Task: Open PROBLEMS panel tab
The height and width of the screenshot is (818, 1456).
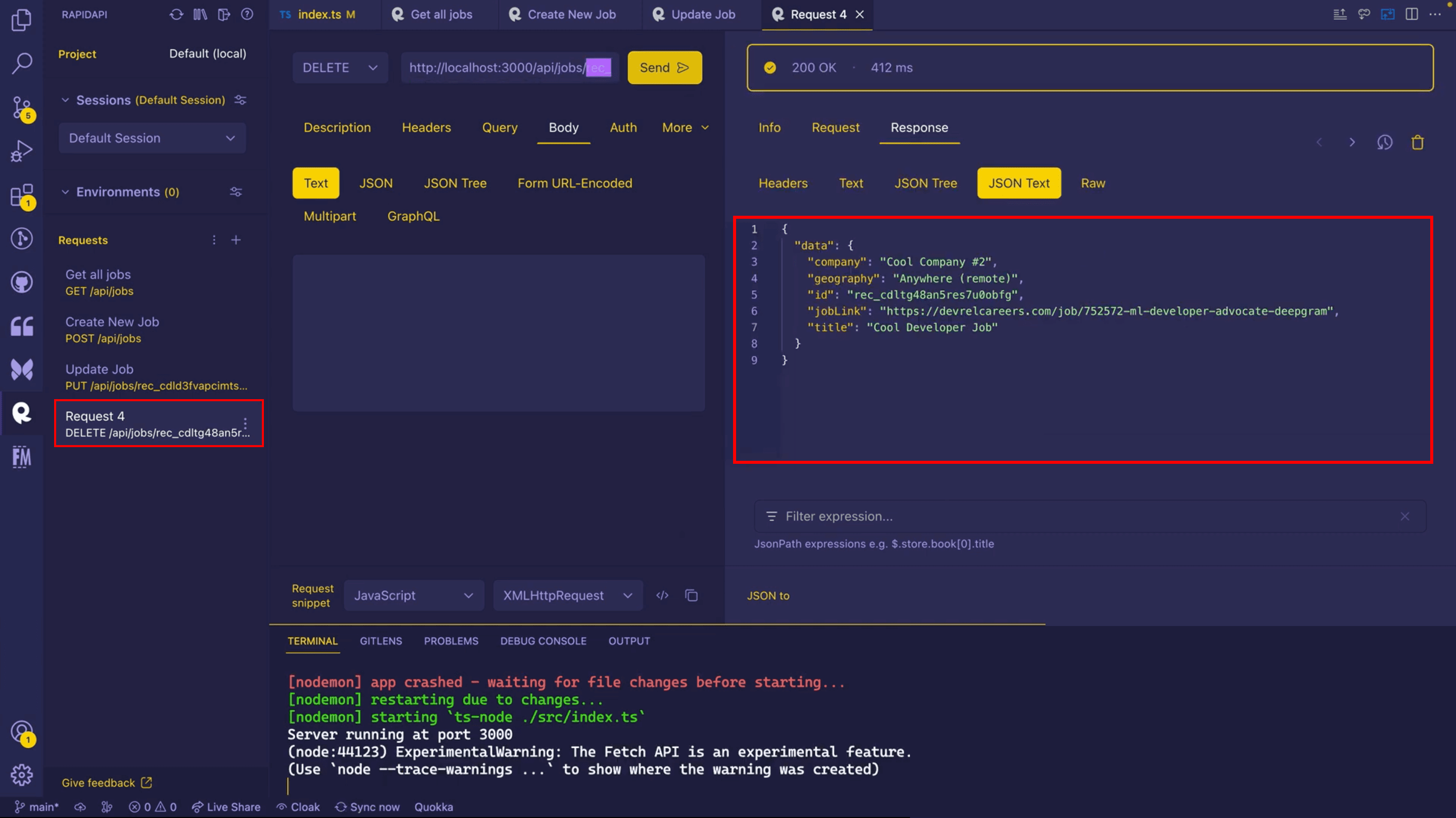Action: click(451, 641)
